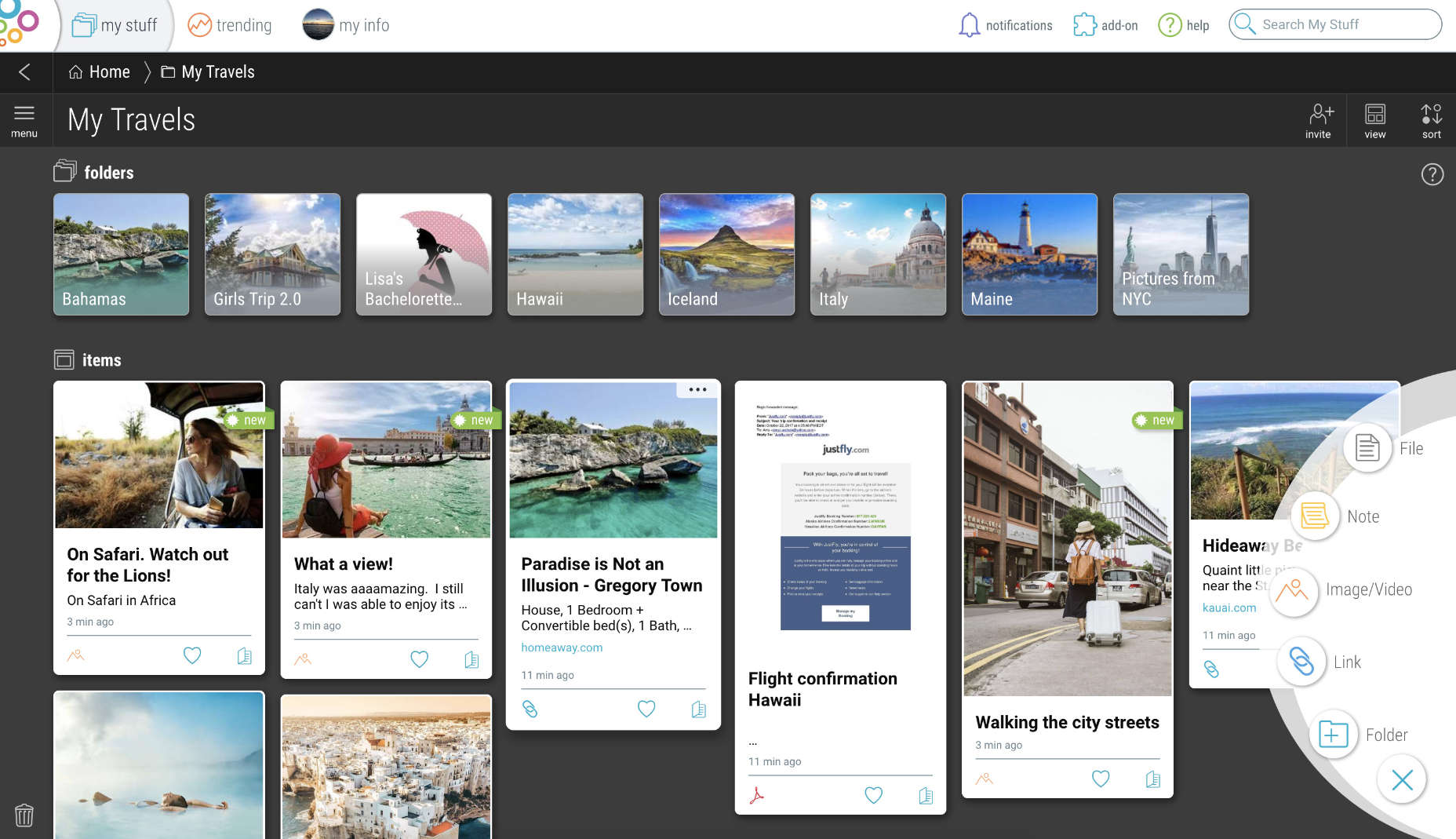This screenshot has height=839, width=1456.
Task: Click link icon on Paradise card
Action: pos(530,709)
